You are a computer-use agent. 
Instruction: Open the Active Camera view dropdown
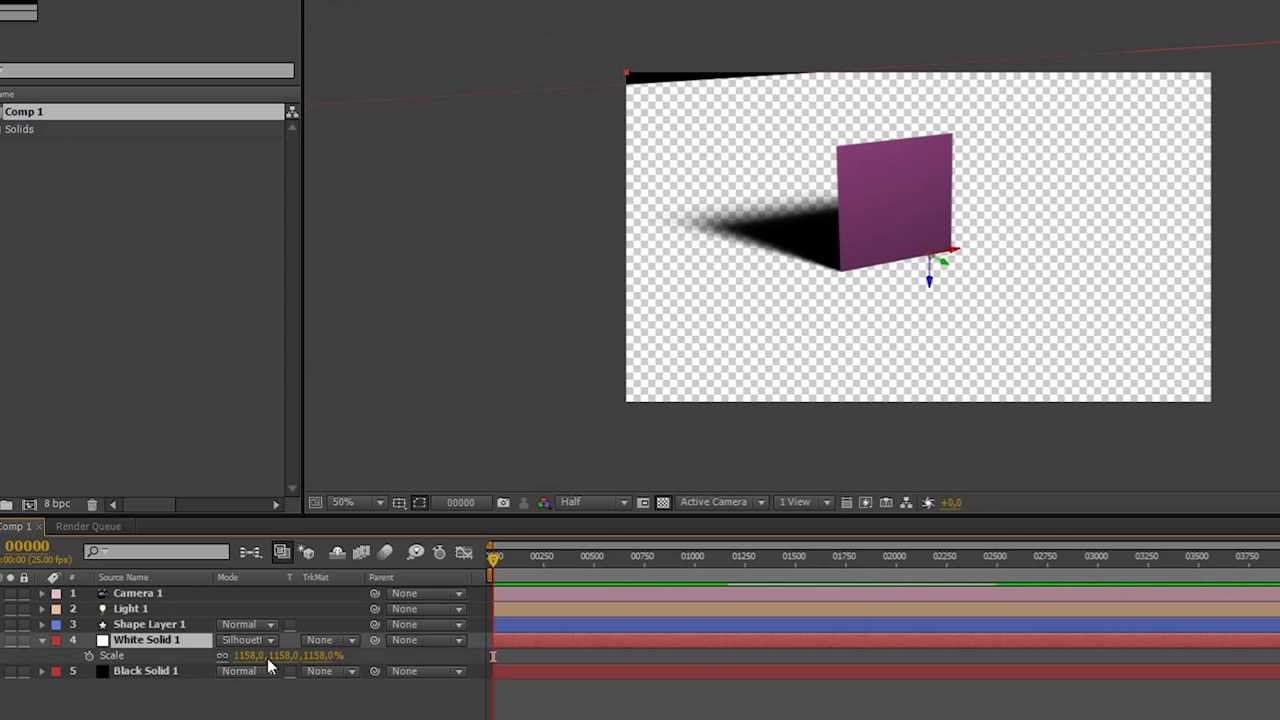click(x=723, y=503)
